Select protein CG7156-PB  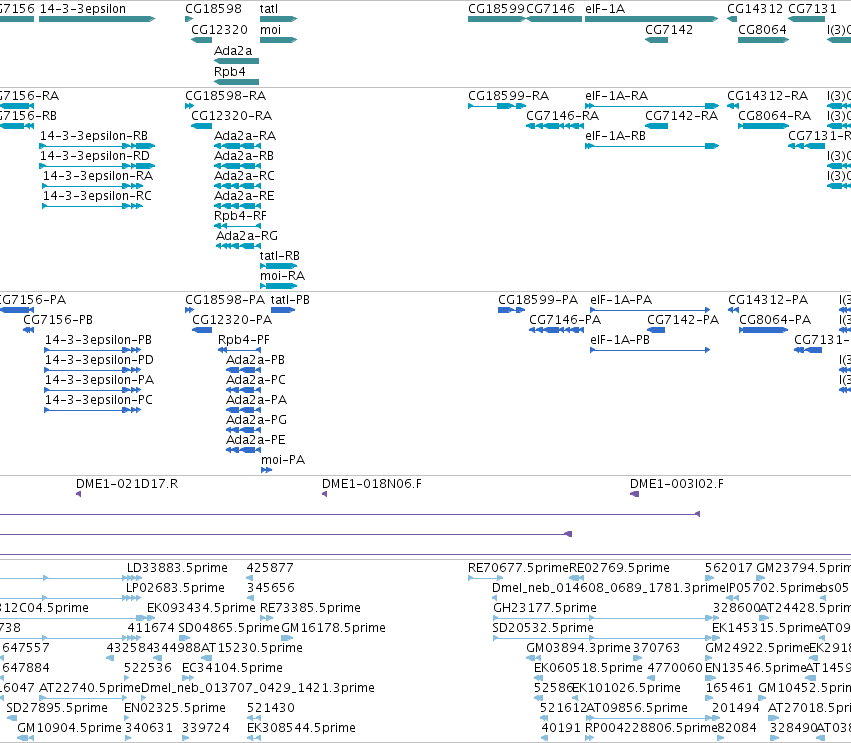[58, 320]
